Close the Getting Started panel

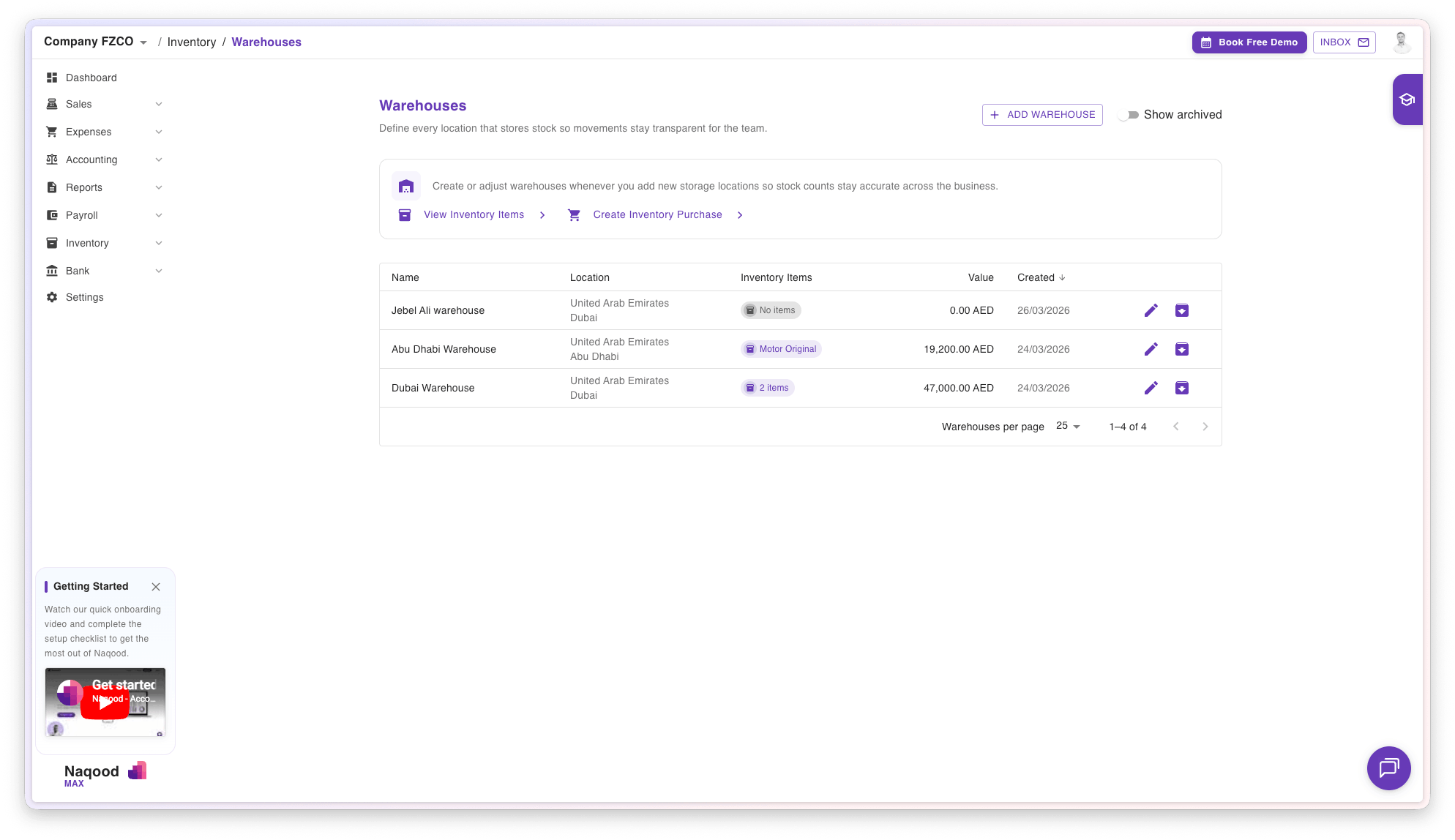pyautogui.click(x=156, y=587)
